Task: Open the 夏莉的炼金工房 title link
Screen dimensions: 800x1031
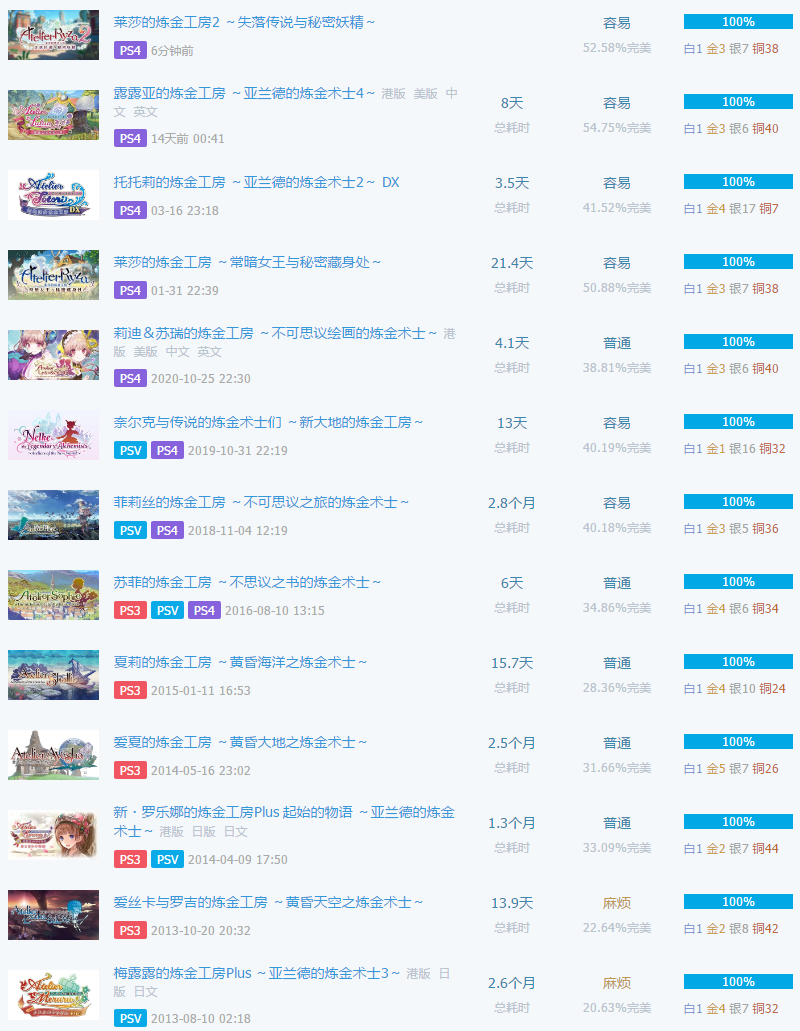Action: (241, 662)
